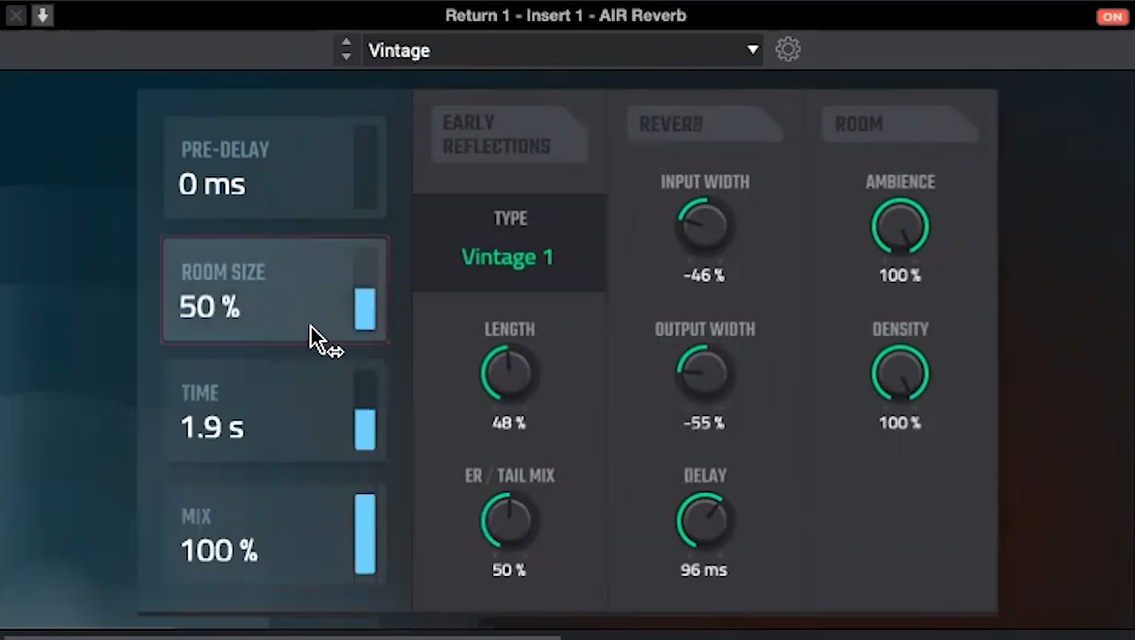Click the preset up stepper arrow

click(346, 43)
